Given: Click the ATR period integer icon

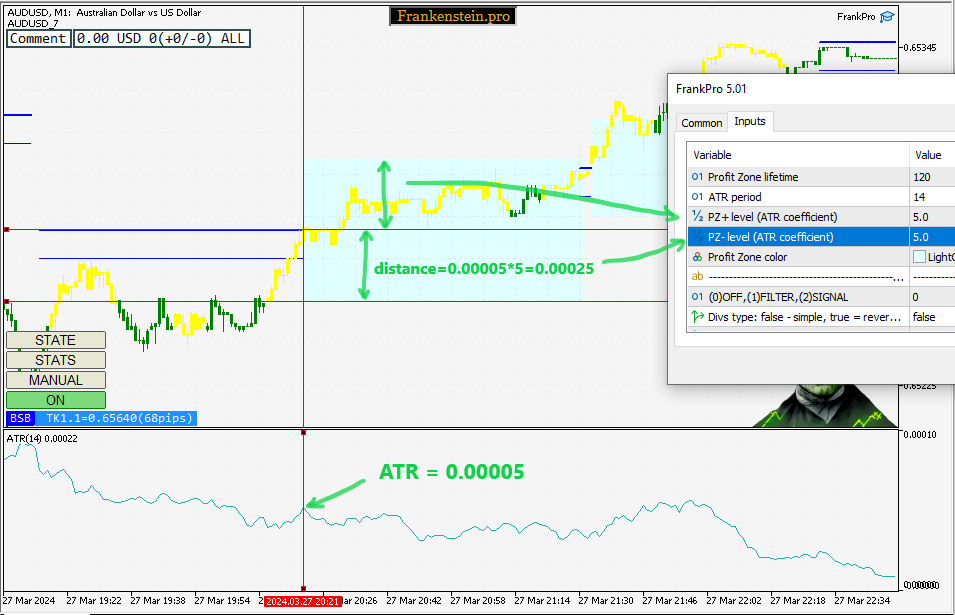Looking at the screenshot, I should click(697, 197).
